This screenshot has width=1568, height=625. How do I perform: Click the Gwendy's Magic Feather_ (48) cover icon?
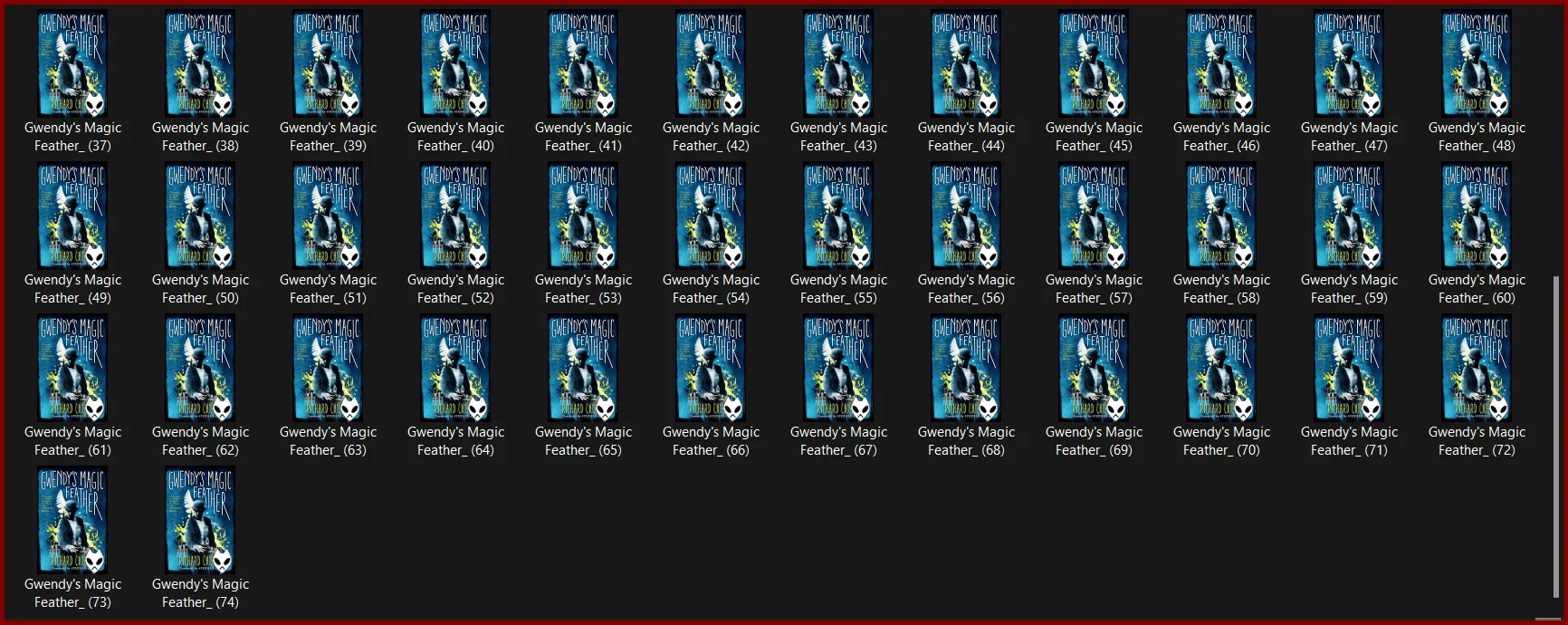[x=1477, y=63]
